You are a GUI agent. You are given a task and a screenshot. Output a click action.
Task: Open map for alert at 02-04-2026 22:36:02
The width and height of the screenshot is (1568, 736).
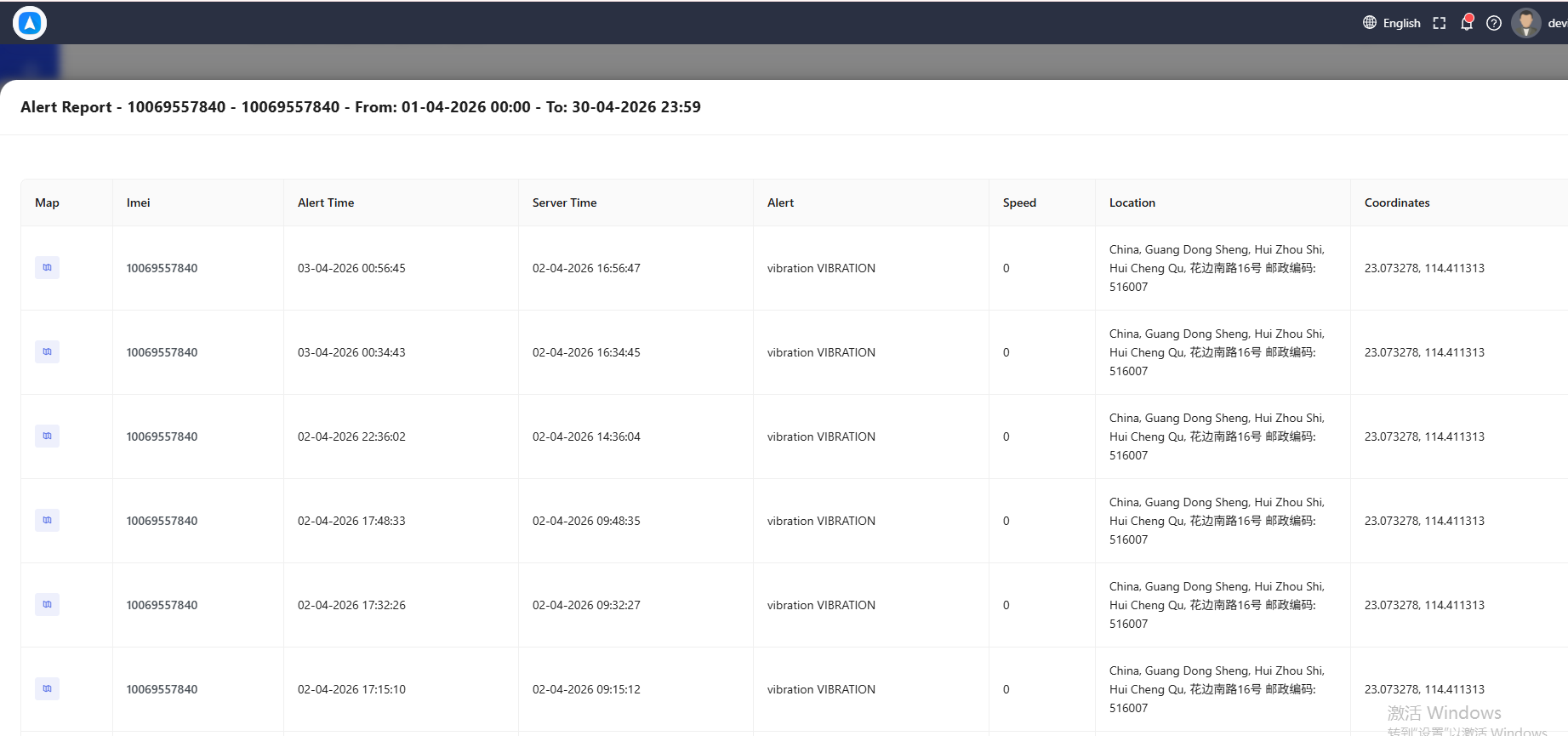[x=47, y=436]
